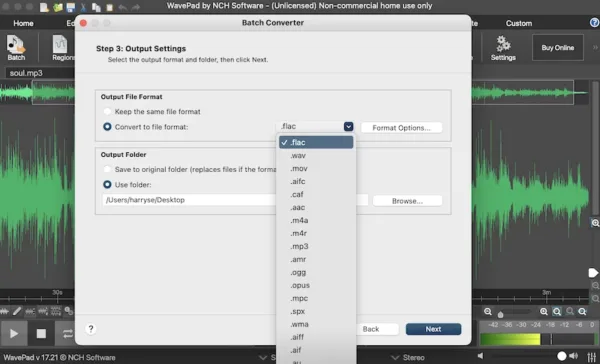Choose .wma in the format list
This screenshot has height=364, width=600.
point(316,324)
